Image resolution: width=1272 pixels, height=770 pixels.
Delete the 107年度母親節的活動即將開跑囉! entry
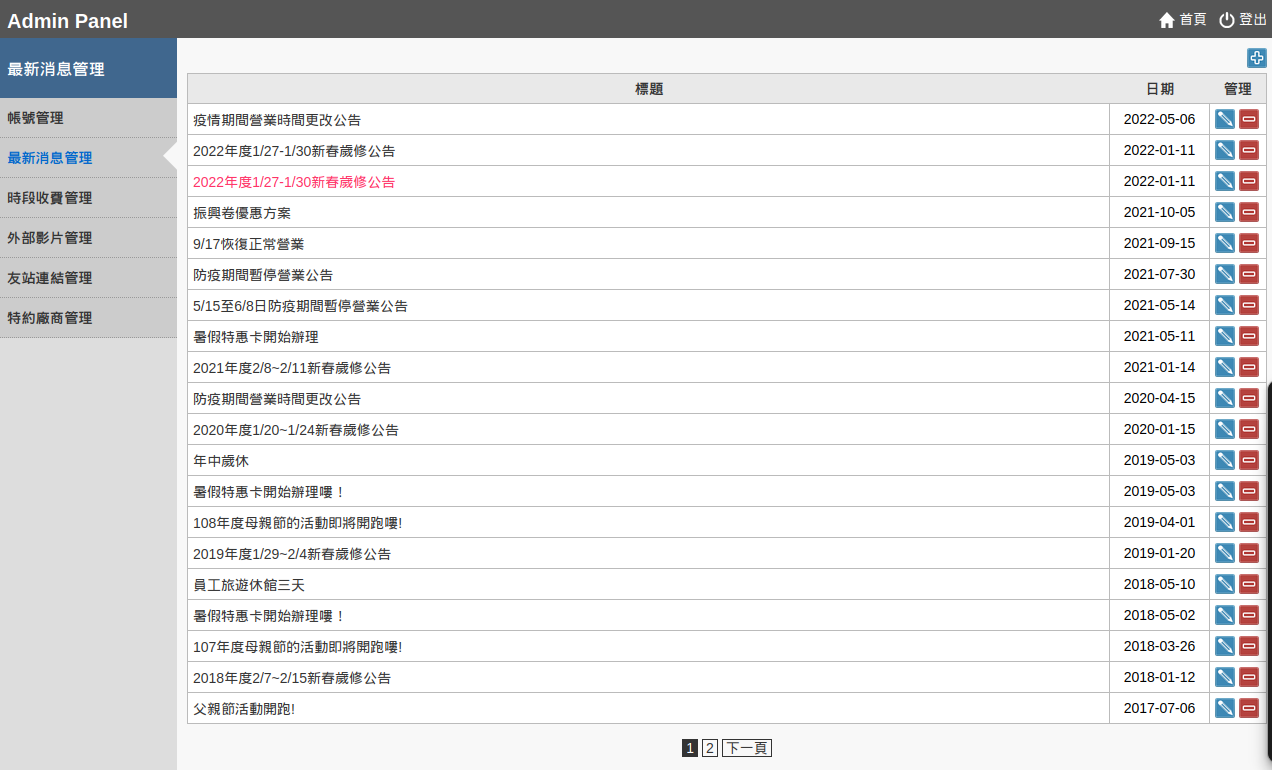coord(1249,646)
